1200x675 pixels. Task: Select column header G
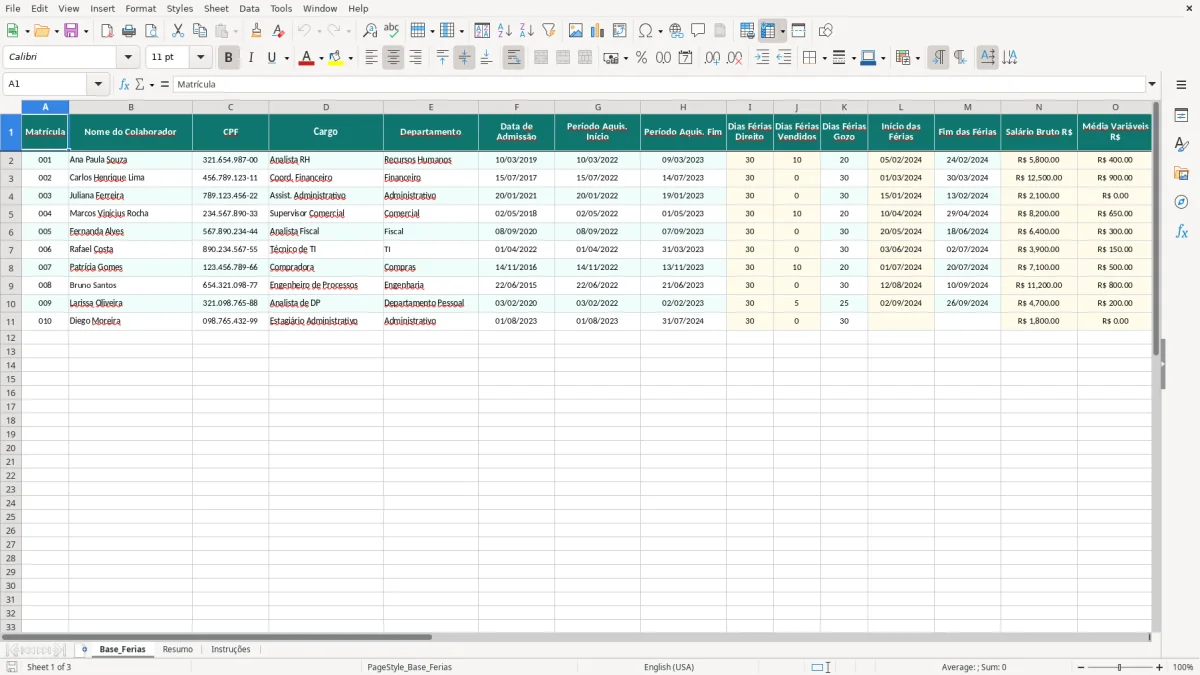pos(598,107)
